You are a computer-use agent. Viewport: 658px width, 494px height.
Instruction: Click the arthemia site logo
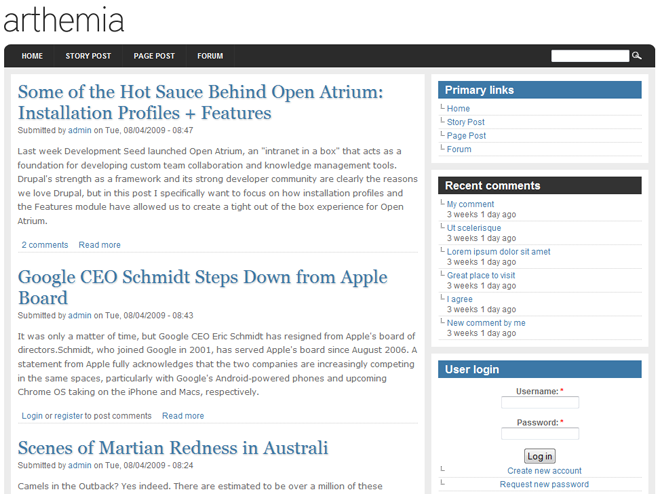(64, 20)
